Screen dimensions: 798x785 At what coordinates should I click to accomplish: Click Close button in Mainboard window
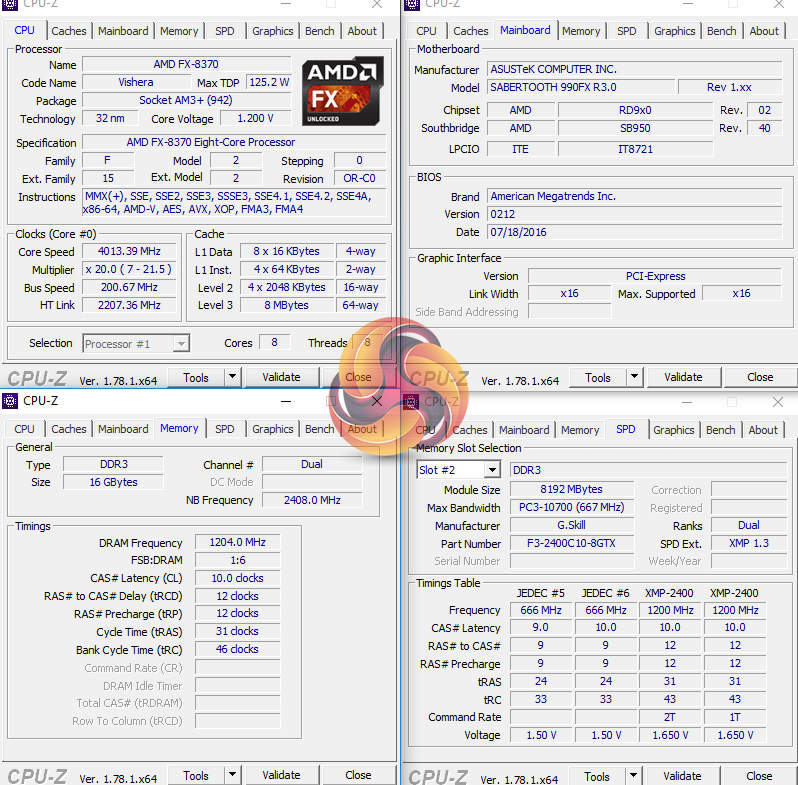(760, 377)
